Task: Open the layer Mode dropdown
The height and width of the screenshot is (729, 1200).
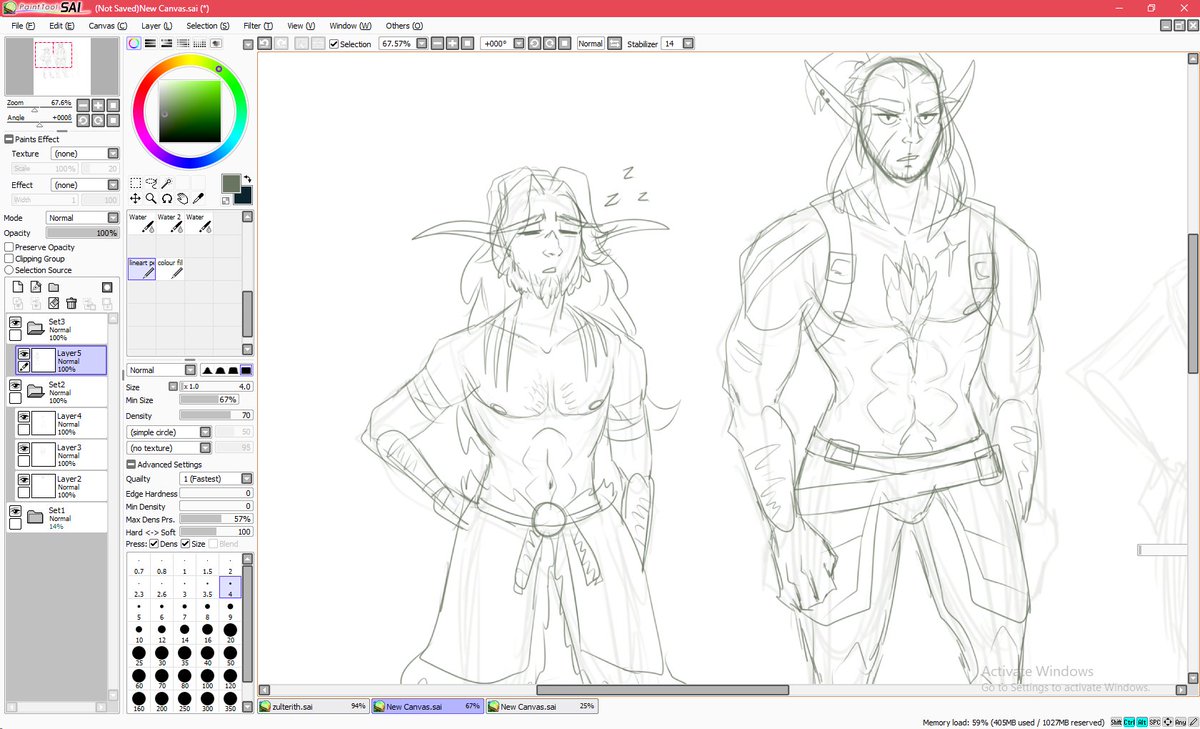Action: (x=113, y=218)
